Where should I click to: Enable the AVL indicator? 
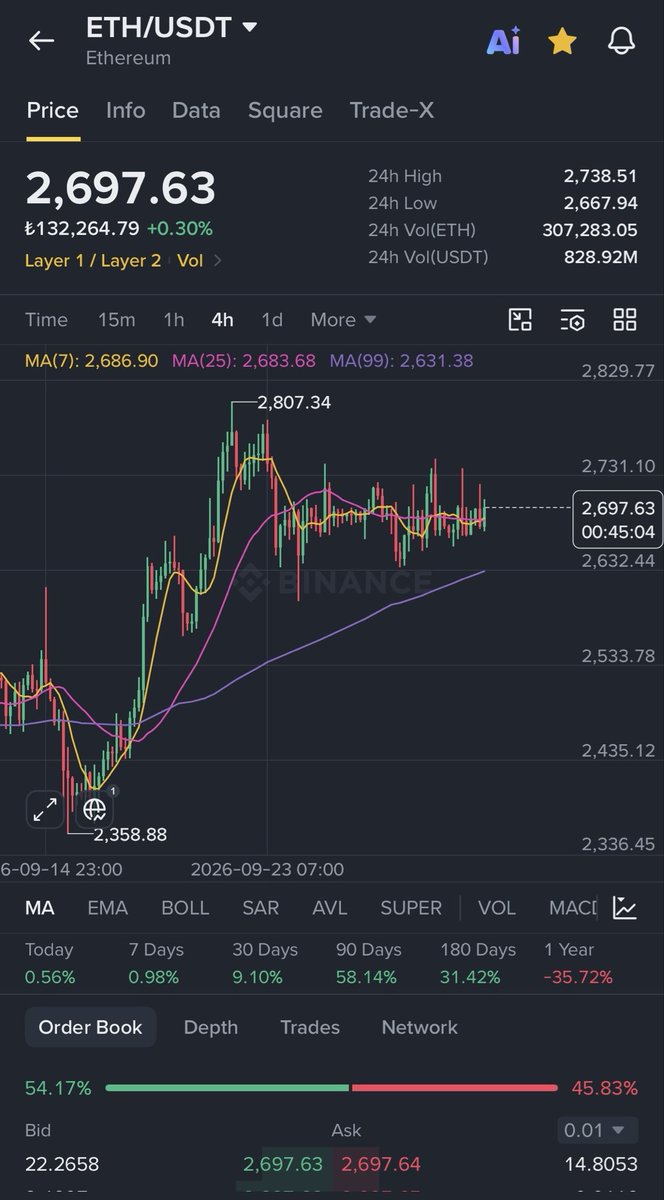click(330, 908)
